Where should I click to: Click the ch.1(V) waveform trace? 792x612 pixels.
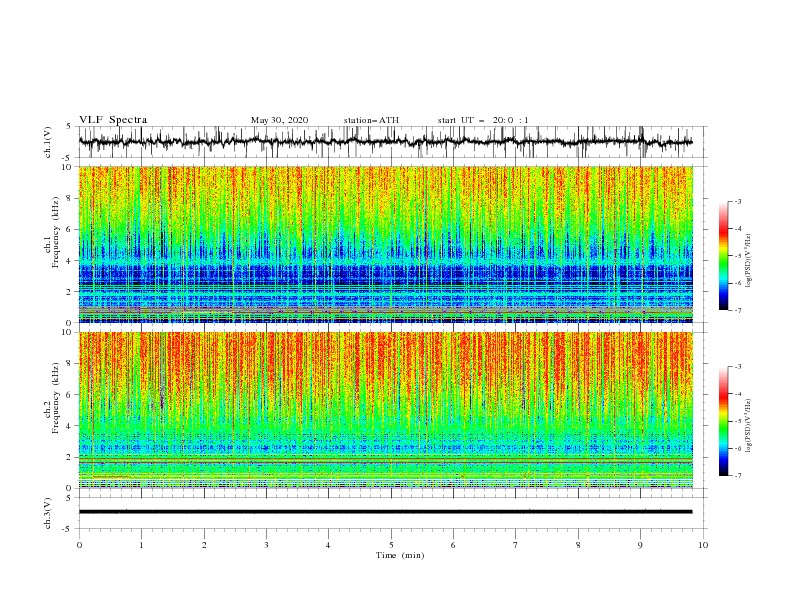385,142
